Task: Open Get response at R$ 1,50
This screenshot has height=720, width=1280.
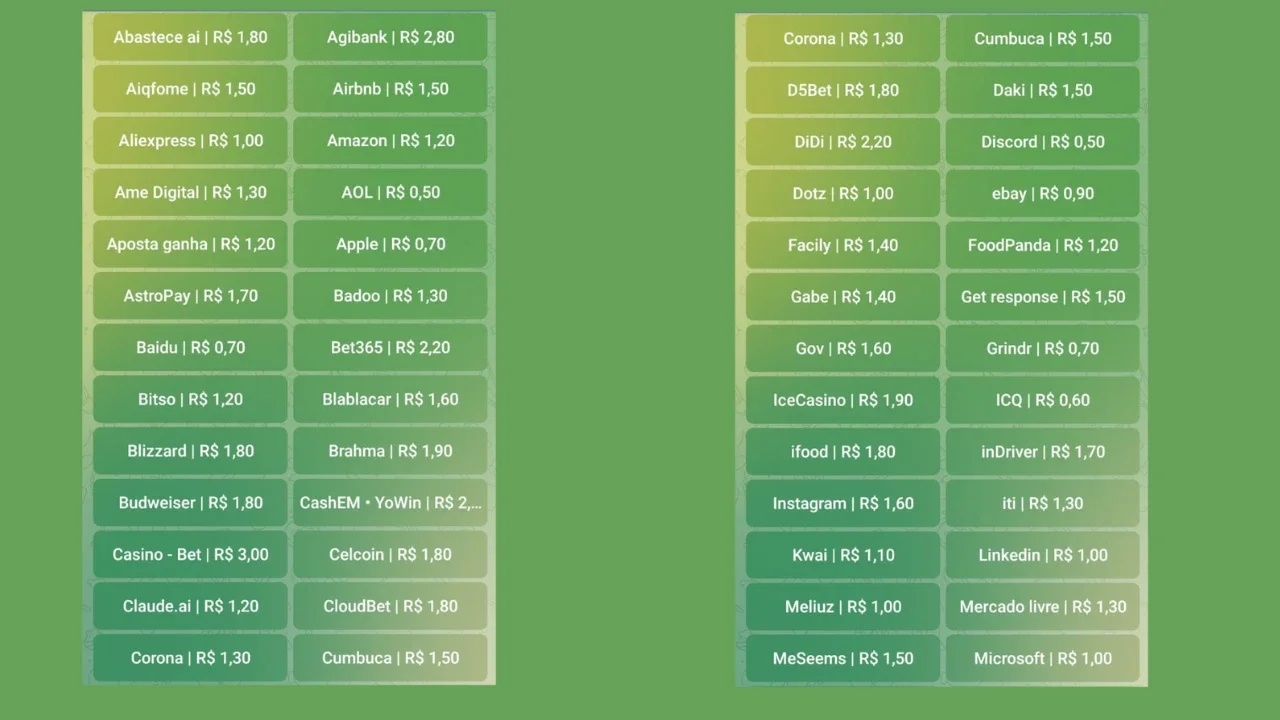Action: pos(1043,297)
